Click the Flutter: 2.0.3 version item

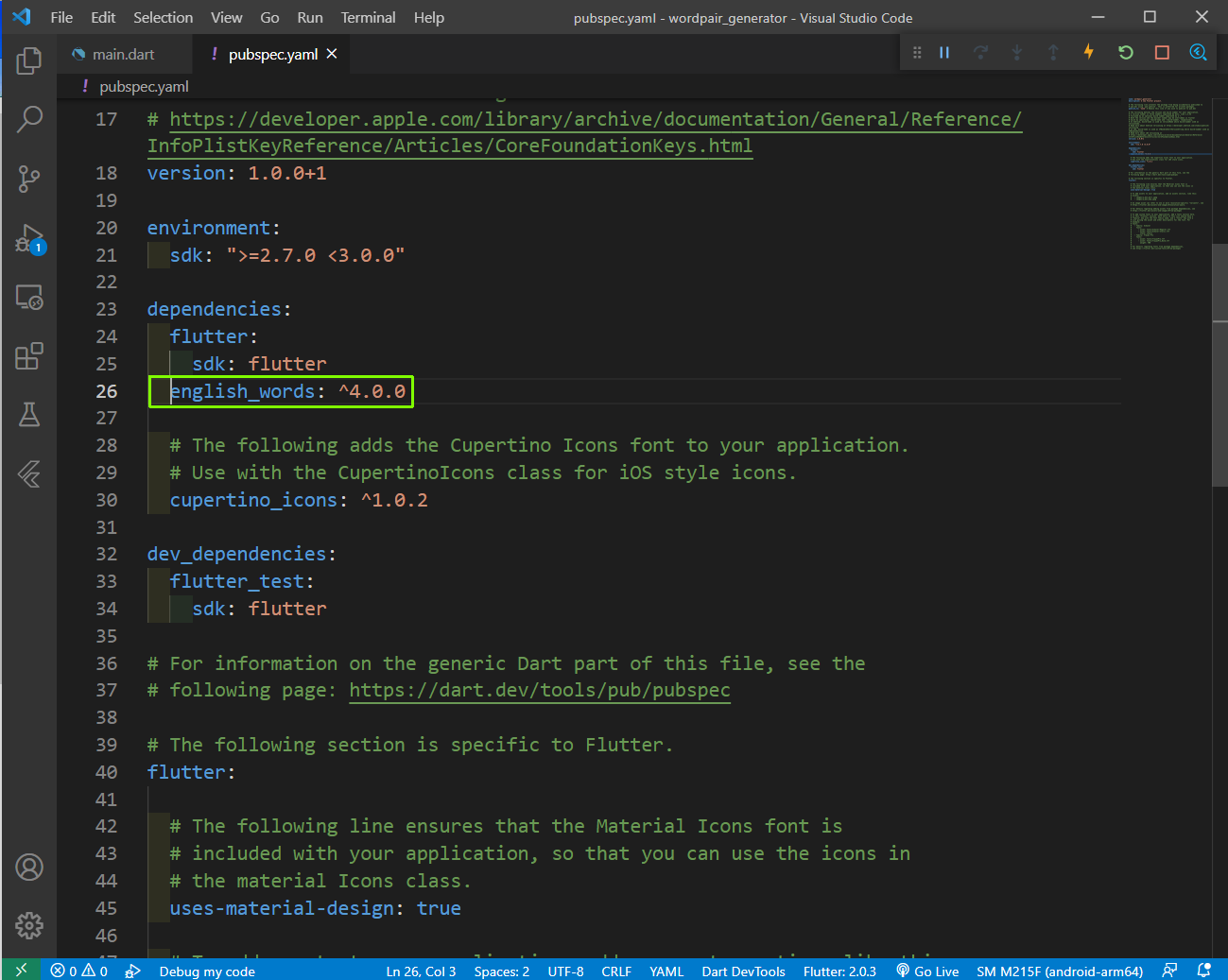click(839, 971)
